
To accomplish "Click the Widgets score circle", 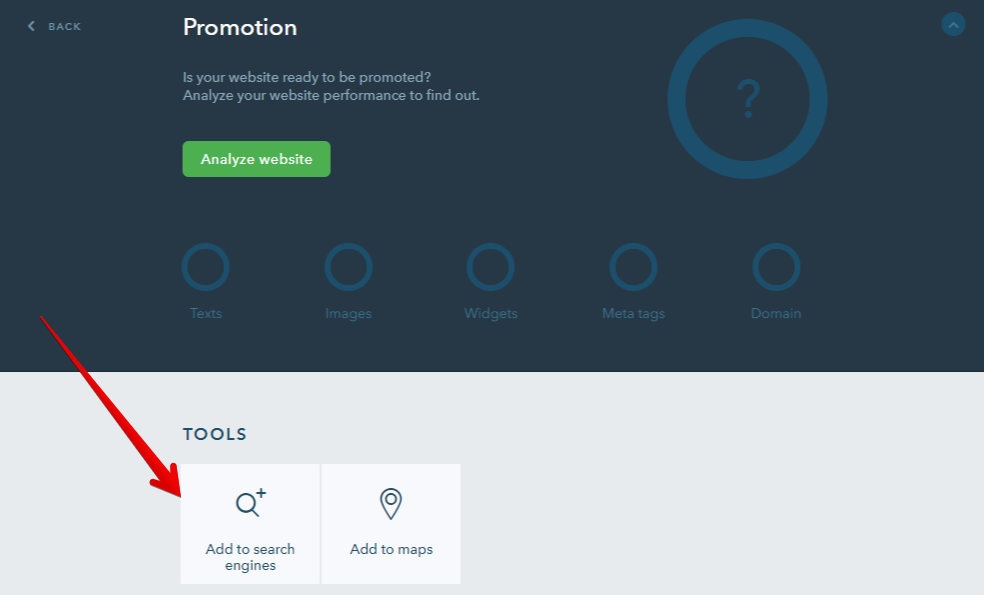I will pos(491,267).
